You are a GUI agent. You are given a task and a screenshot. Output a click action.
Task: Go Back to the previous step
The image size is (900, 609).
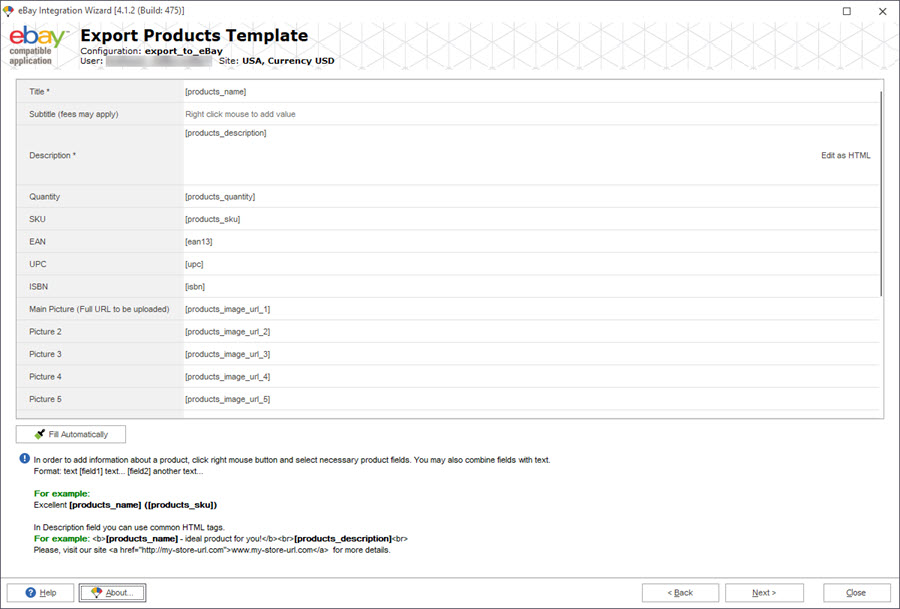click(680, 592)
